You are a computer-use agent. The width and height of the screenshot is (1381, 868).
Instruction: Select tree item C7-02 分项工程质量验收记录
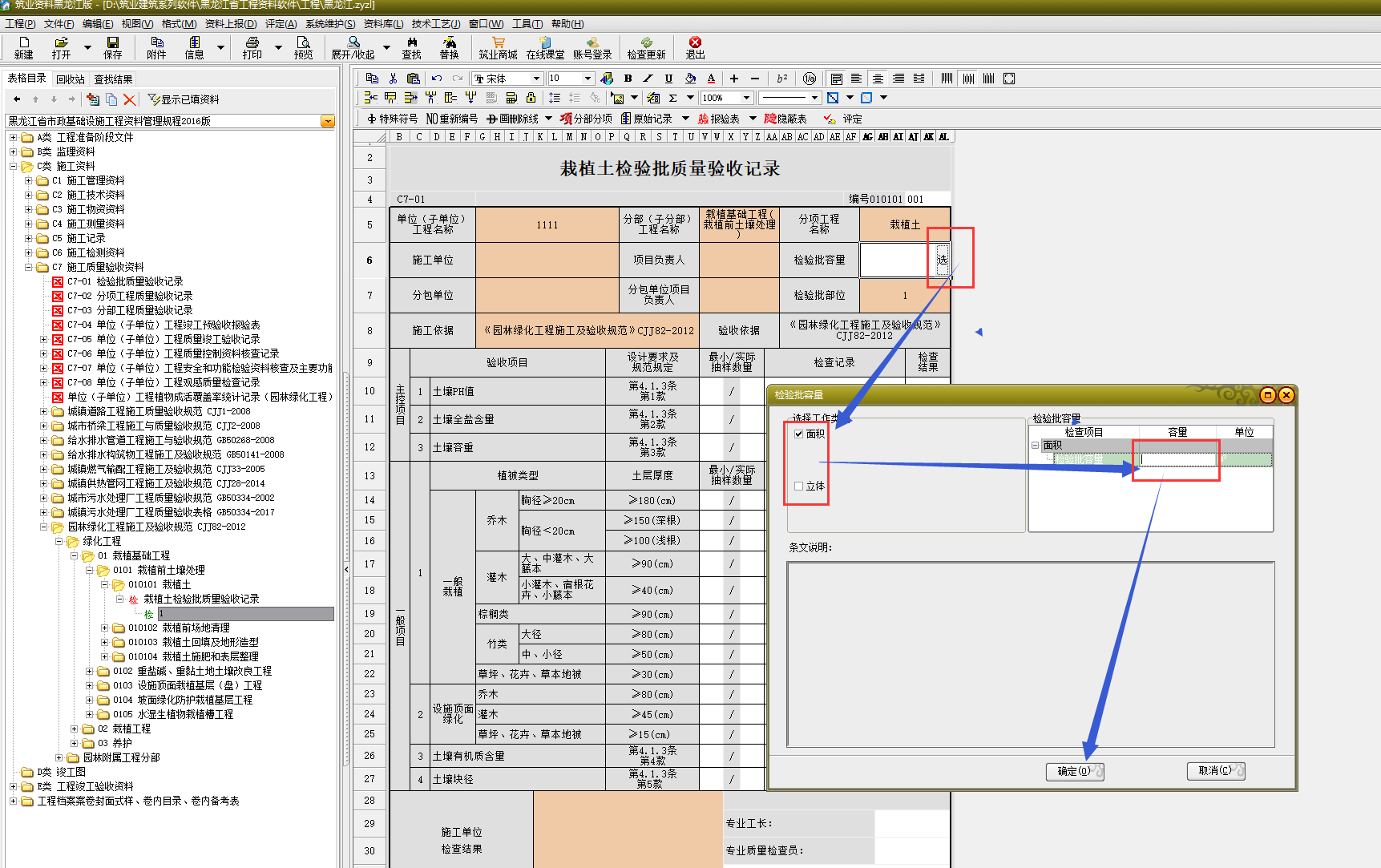(x=130, y=296)
